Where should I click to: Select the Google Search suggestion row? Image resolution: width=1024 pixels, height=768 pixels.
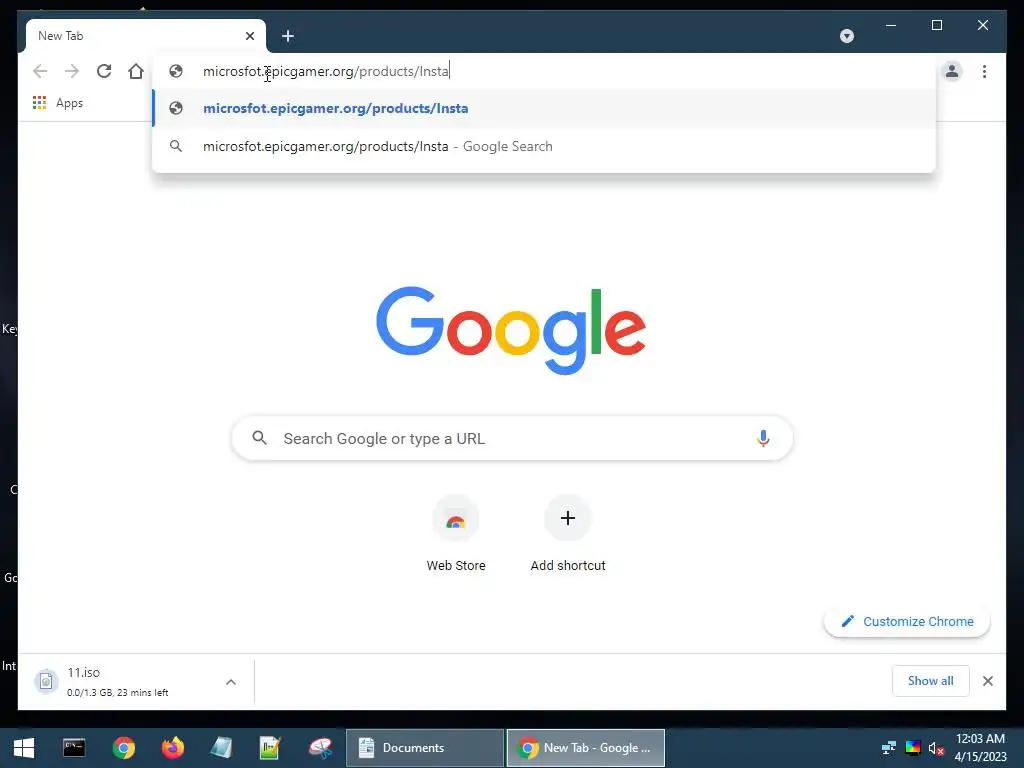[x=543, y=146]
